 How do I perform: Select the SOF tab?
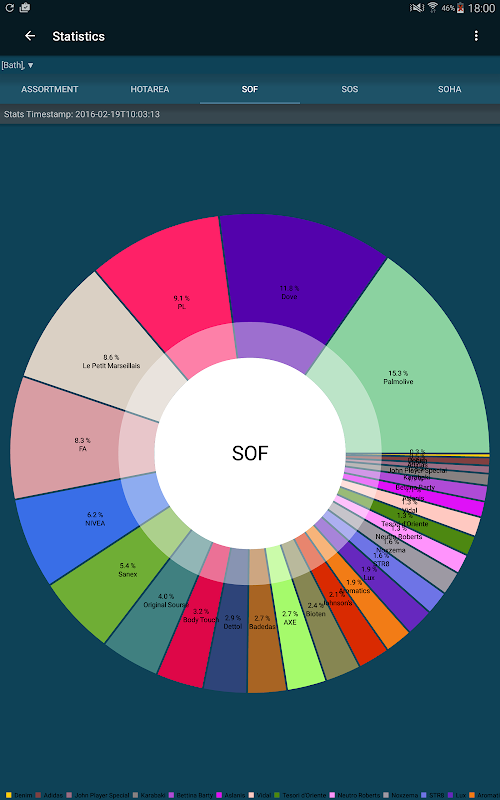(249, 89)
